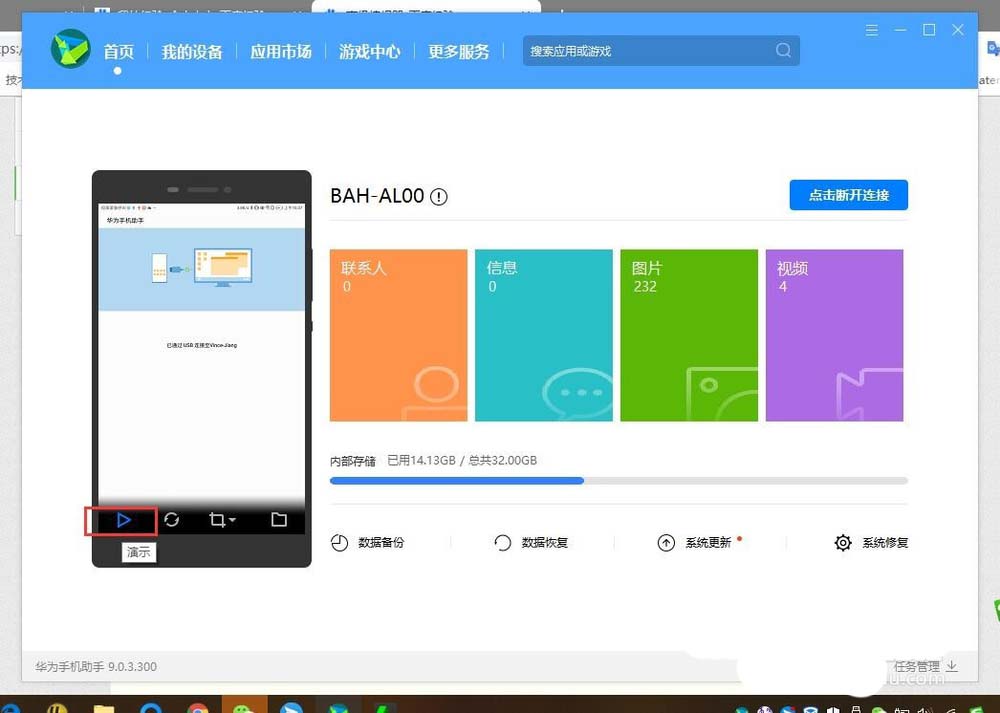This screenshot has height=713, width=1000.
Task: Click the 数据恢复 restore icon
Action: click(x=503, y=543)
